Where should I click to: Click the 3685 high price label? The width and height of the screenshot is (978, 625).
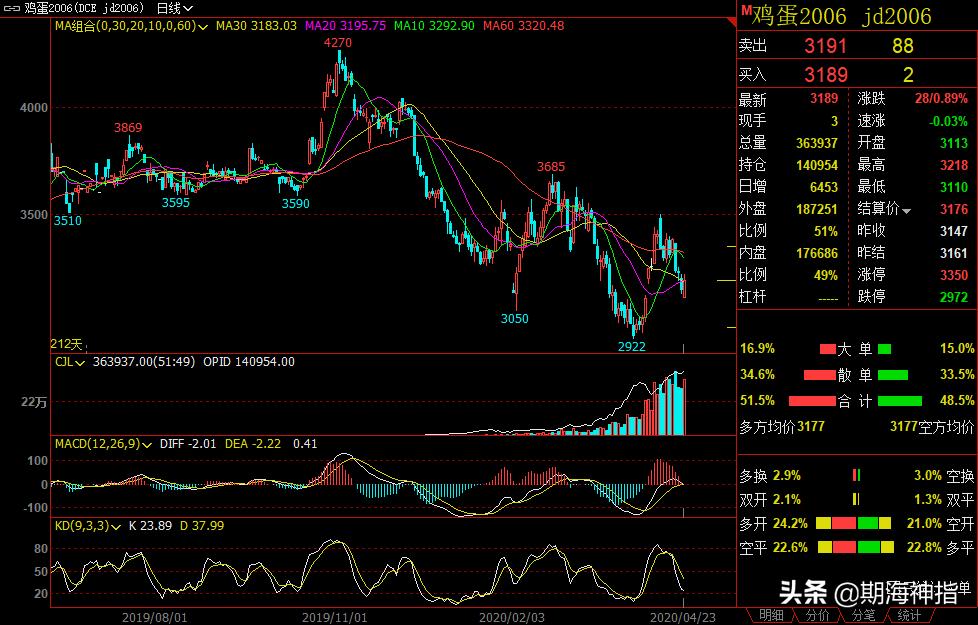coord(551,167)
